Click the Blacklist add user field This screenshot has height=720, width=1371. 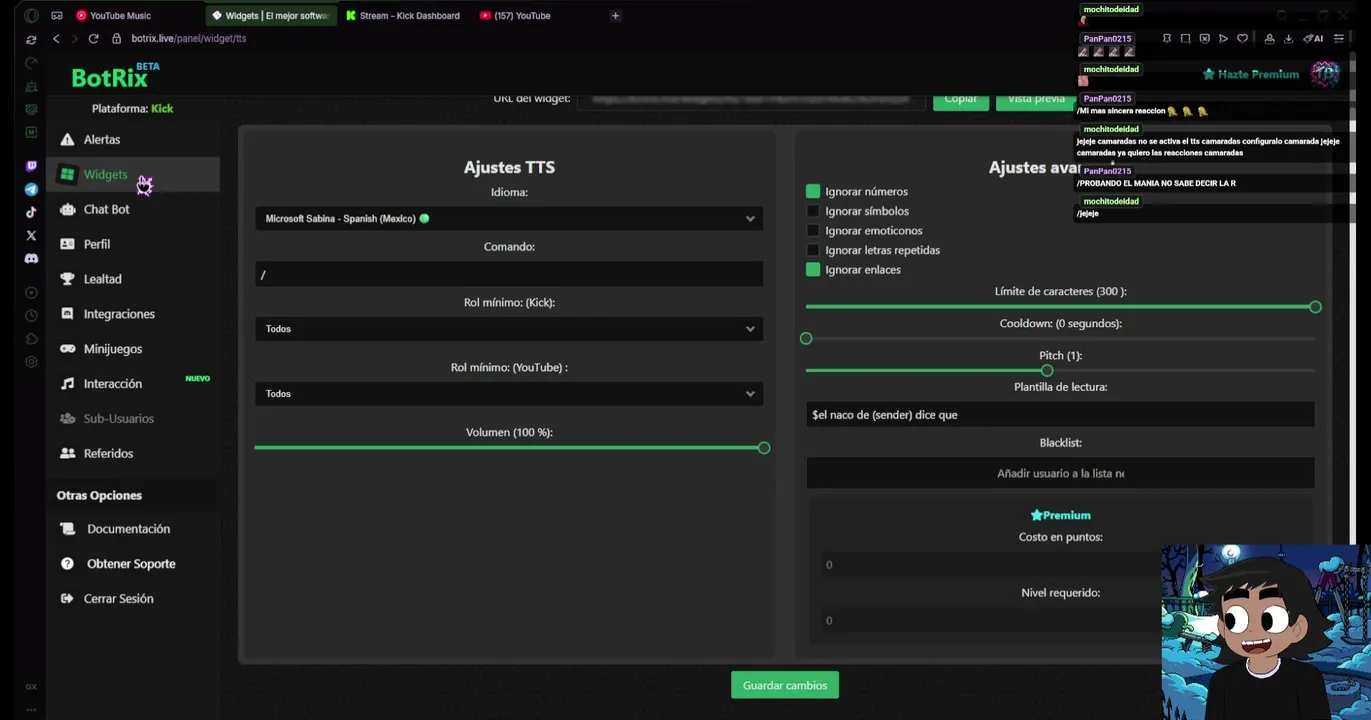[x=1060, y=474]
